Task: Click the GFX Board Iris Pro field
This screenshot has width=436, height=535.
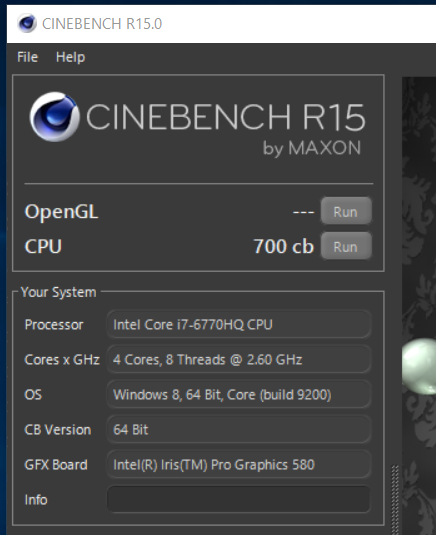Action: tap(239, 464)
